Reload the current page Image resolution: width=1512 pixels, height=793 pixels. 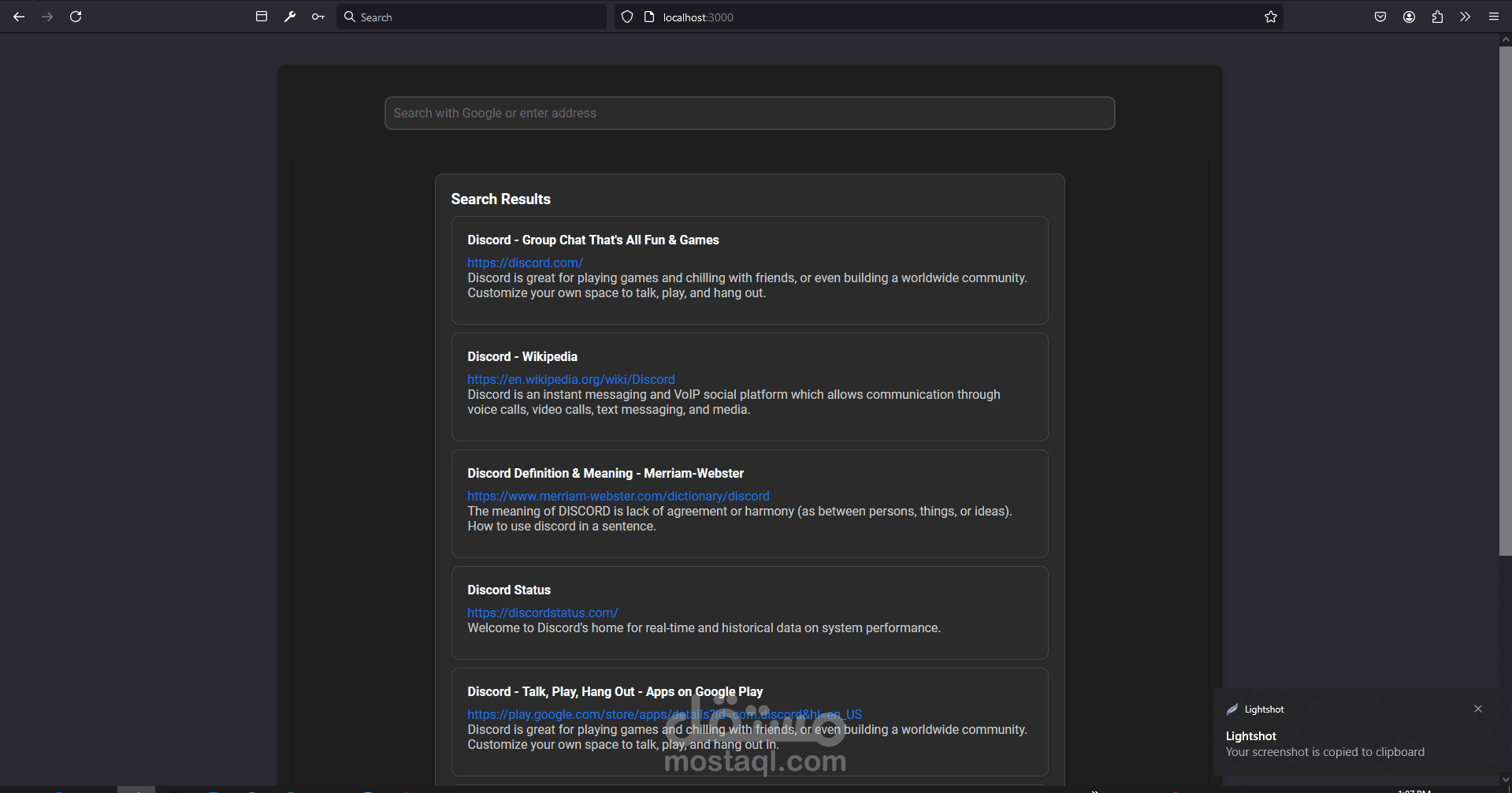[x=76, y=17]
